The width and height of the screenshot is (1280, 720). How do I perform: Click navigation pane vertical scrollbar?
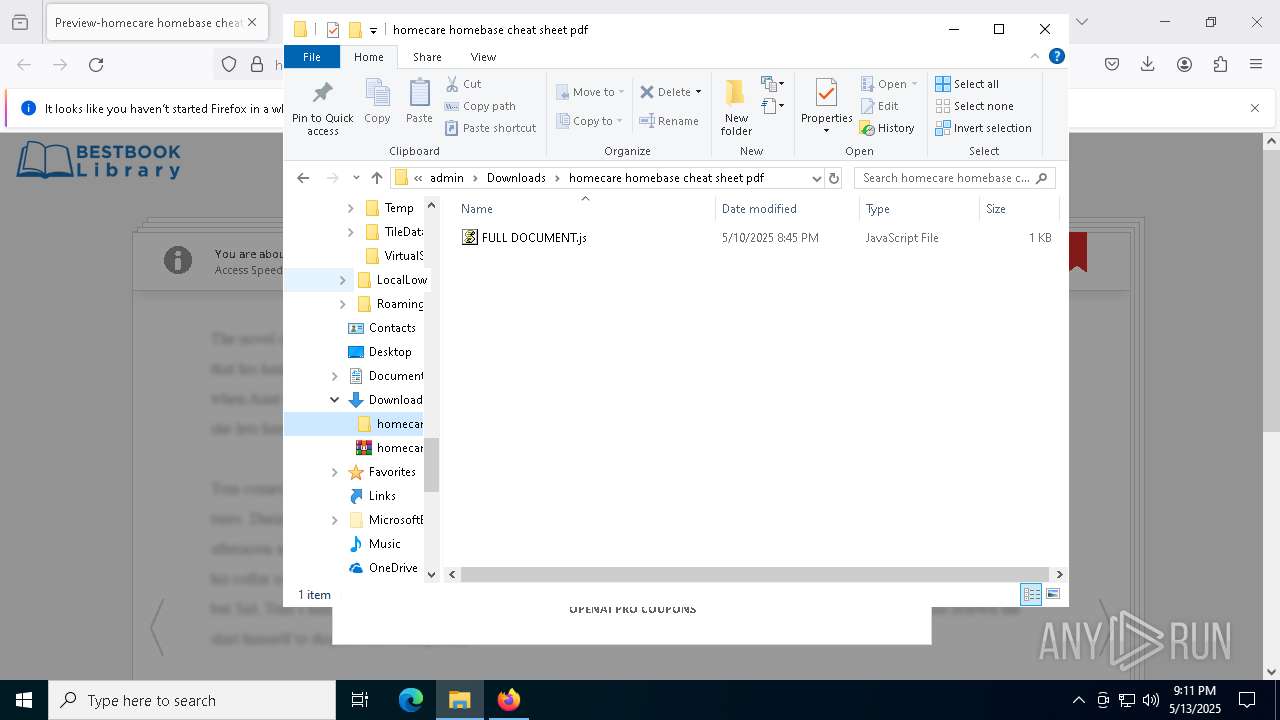coord(432,465)
